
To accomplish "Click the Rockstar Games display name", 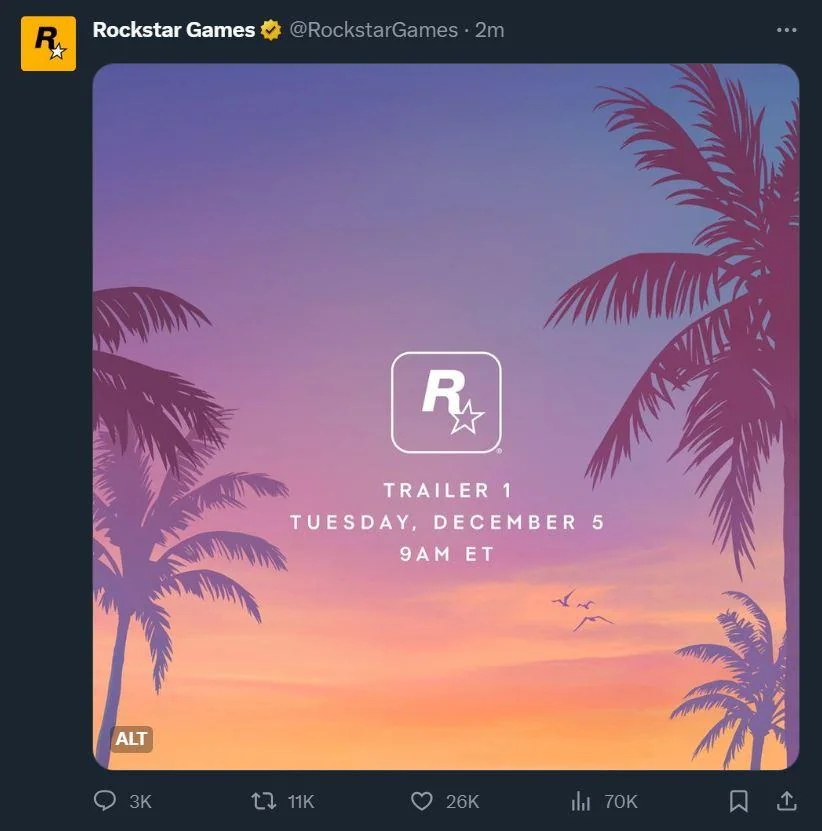I will click(x=173, y=30).
